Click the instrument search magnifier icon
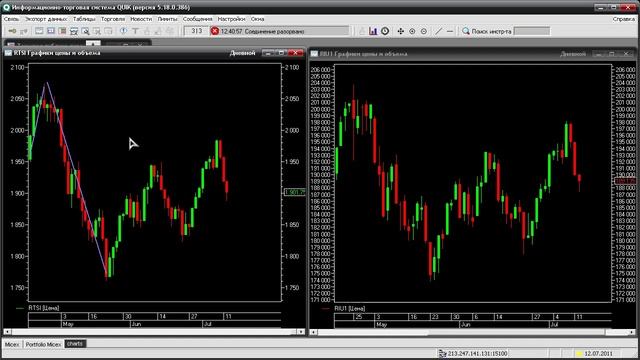 (466, 31)
